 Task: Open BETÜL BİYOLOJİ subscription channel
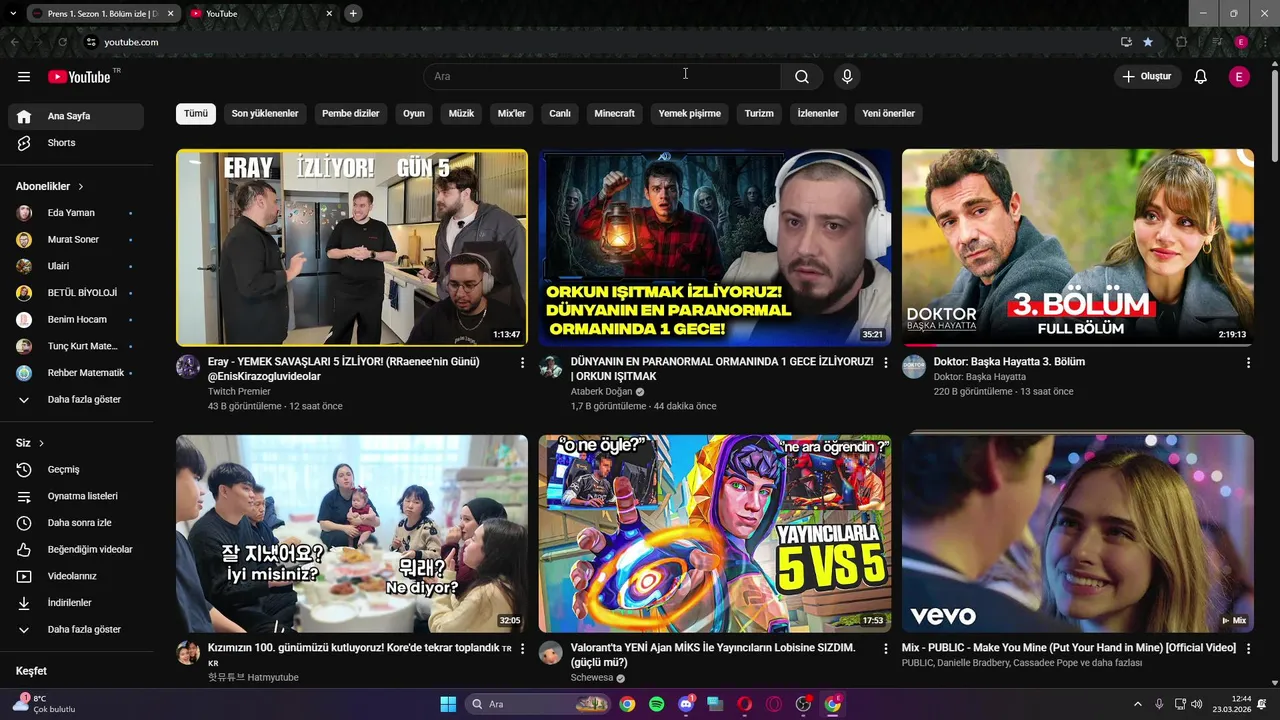click(x=76, y=293)
